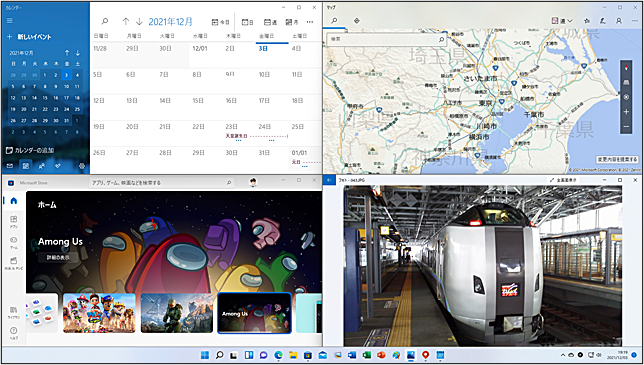
Task: Open calendar settings gear icon
Action: point(82,166)
